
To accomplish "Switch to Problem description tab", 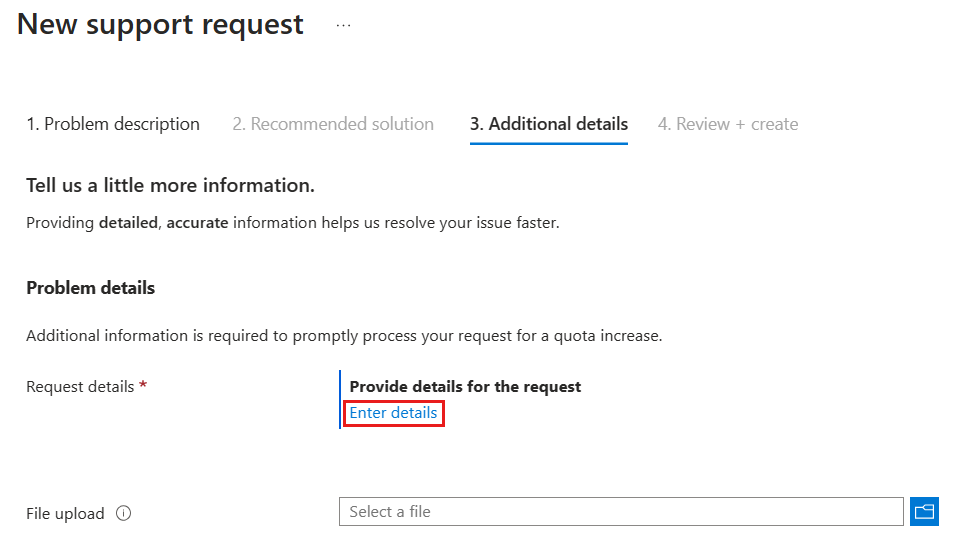I will point(113,124).
